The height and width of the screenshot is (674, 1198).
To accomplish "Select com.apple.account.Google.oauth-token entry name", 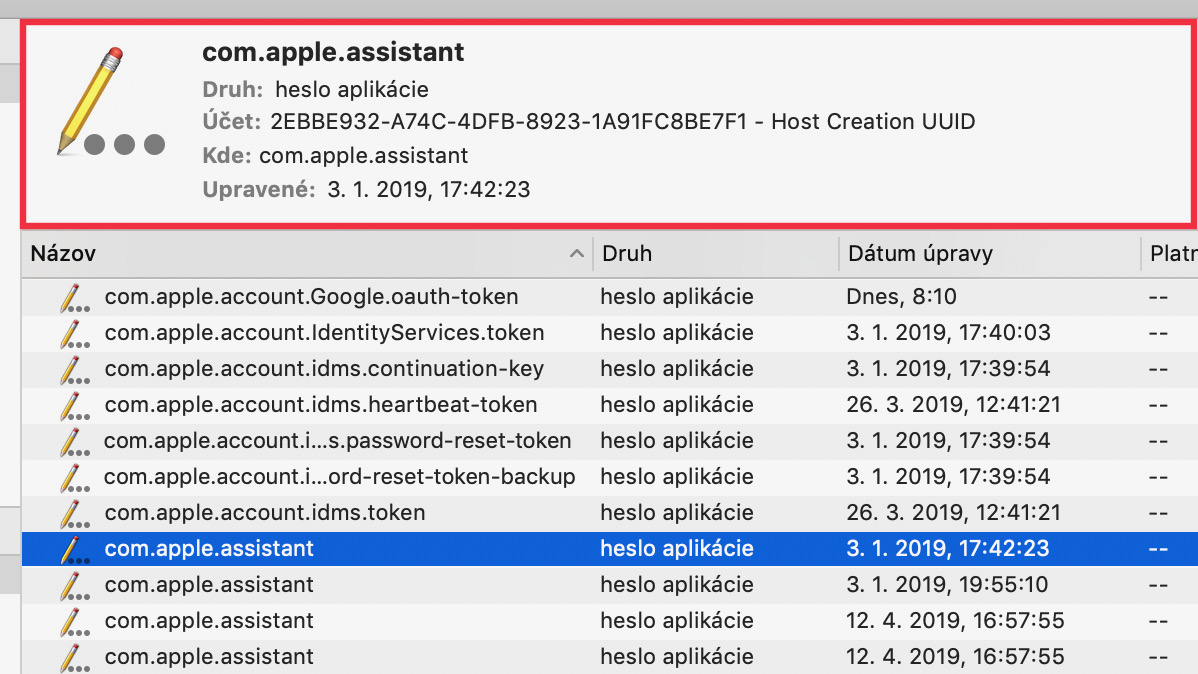I will (311, 296).
